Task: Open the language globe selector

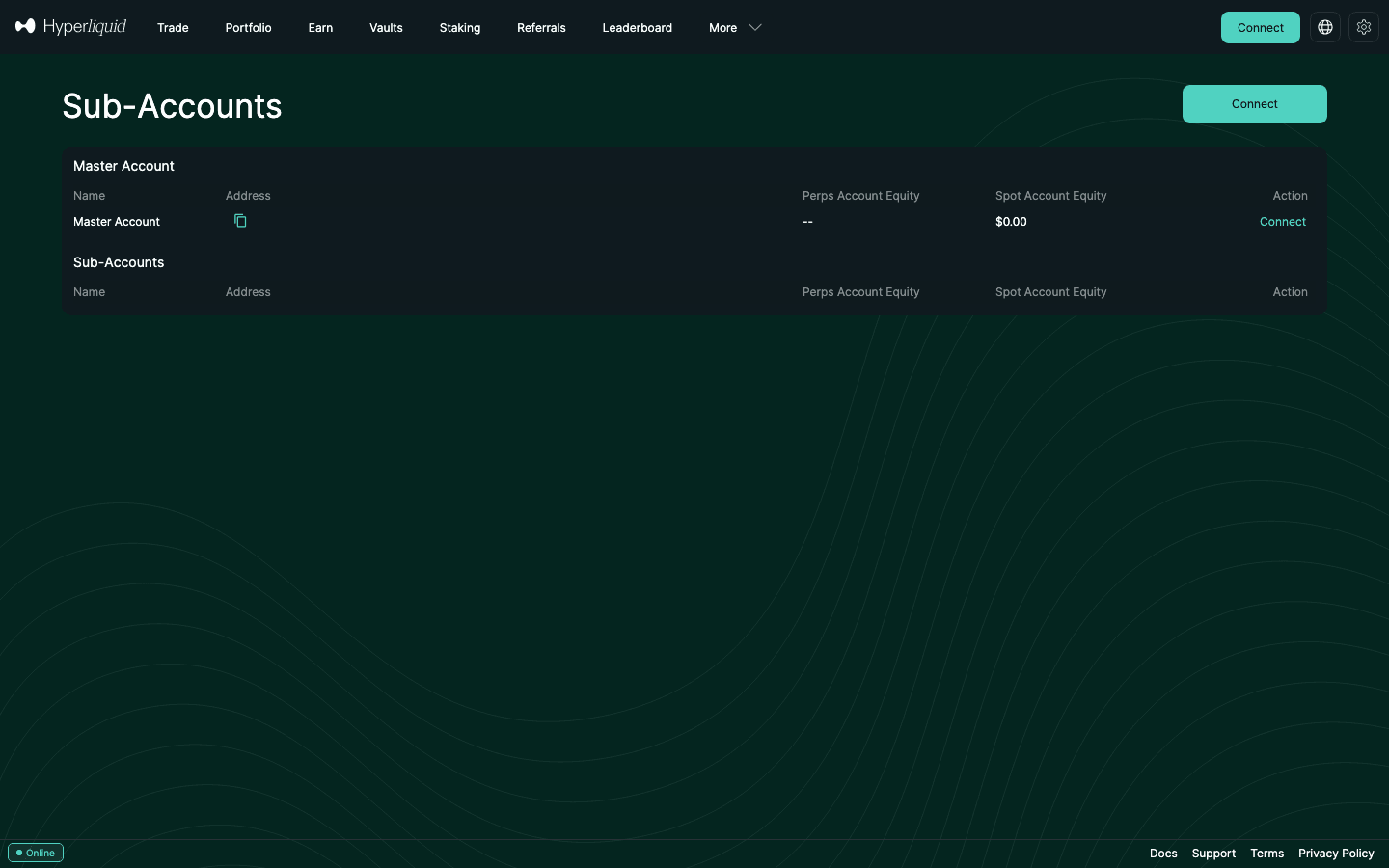Action: point(1325,27)
